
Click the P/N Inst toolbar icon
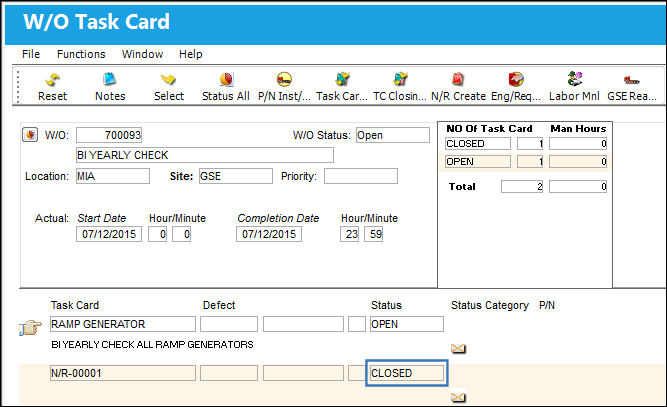tap(284, 79)
